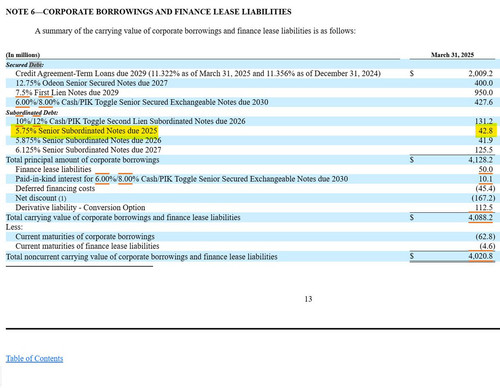The image size is (500, 388).
Task: Click the 950.0 amount
Action: 484,93
